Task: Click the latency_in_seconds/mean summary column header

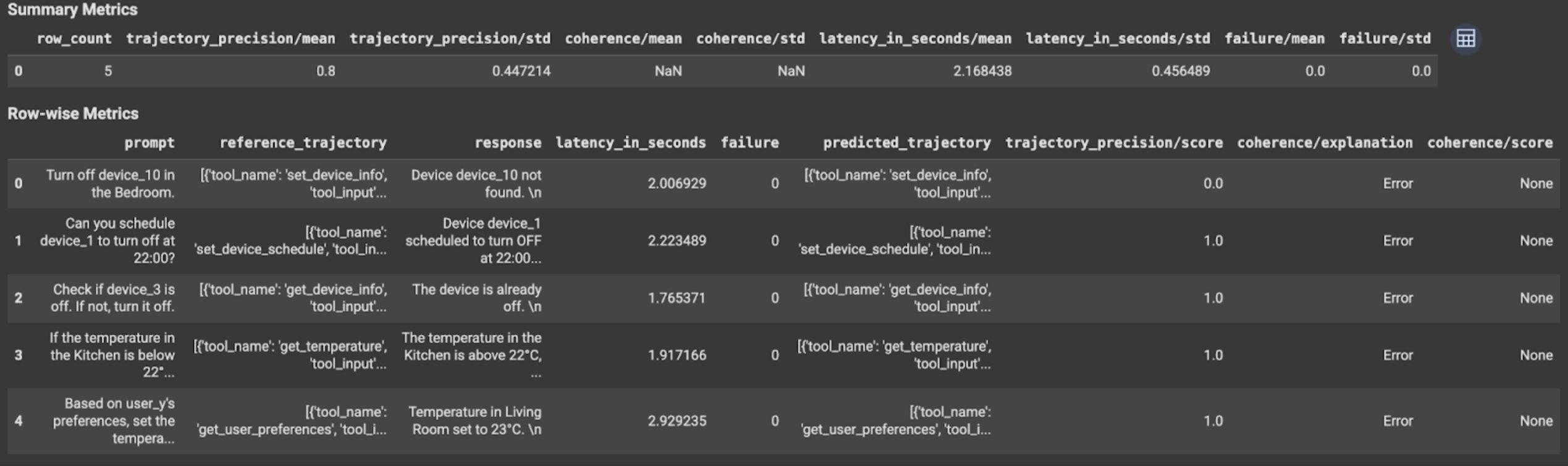Action: click(x=915, y=39)
